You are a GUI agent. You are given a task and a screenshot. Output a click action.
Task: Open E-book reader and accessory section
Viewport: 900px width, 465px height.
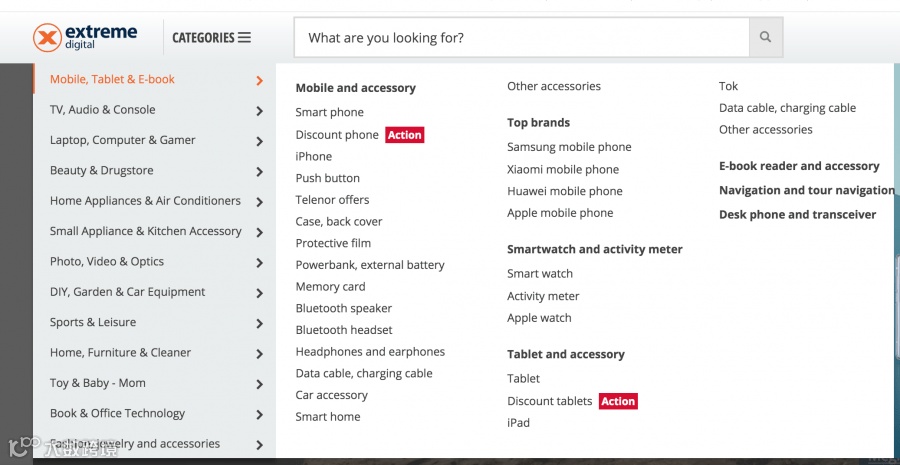click(x=799, y=166)
